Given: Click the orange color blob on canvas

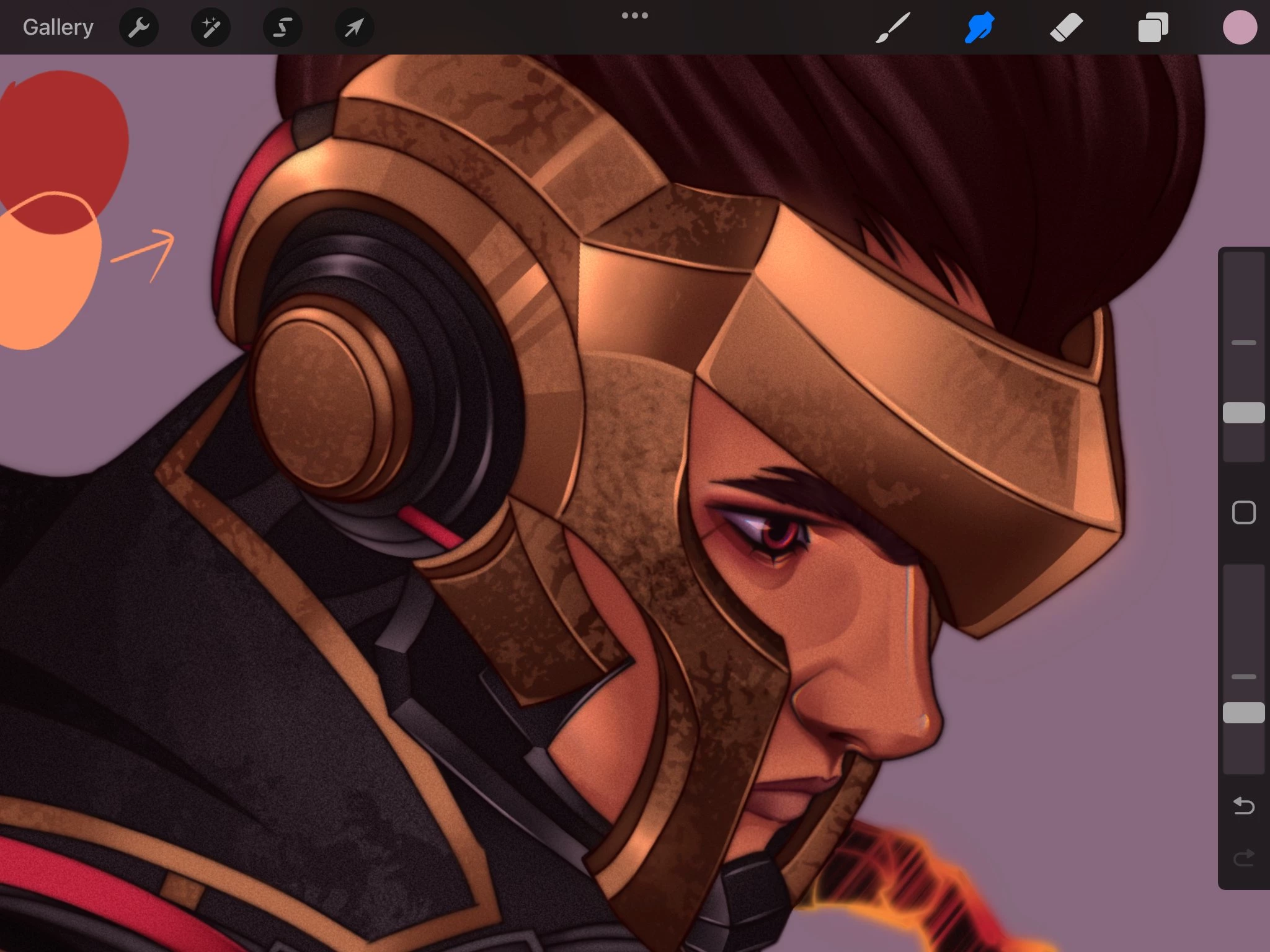Looking at the screenshot, I should coord(43,285).
